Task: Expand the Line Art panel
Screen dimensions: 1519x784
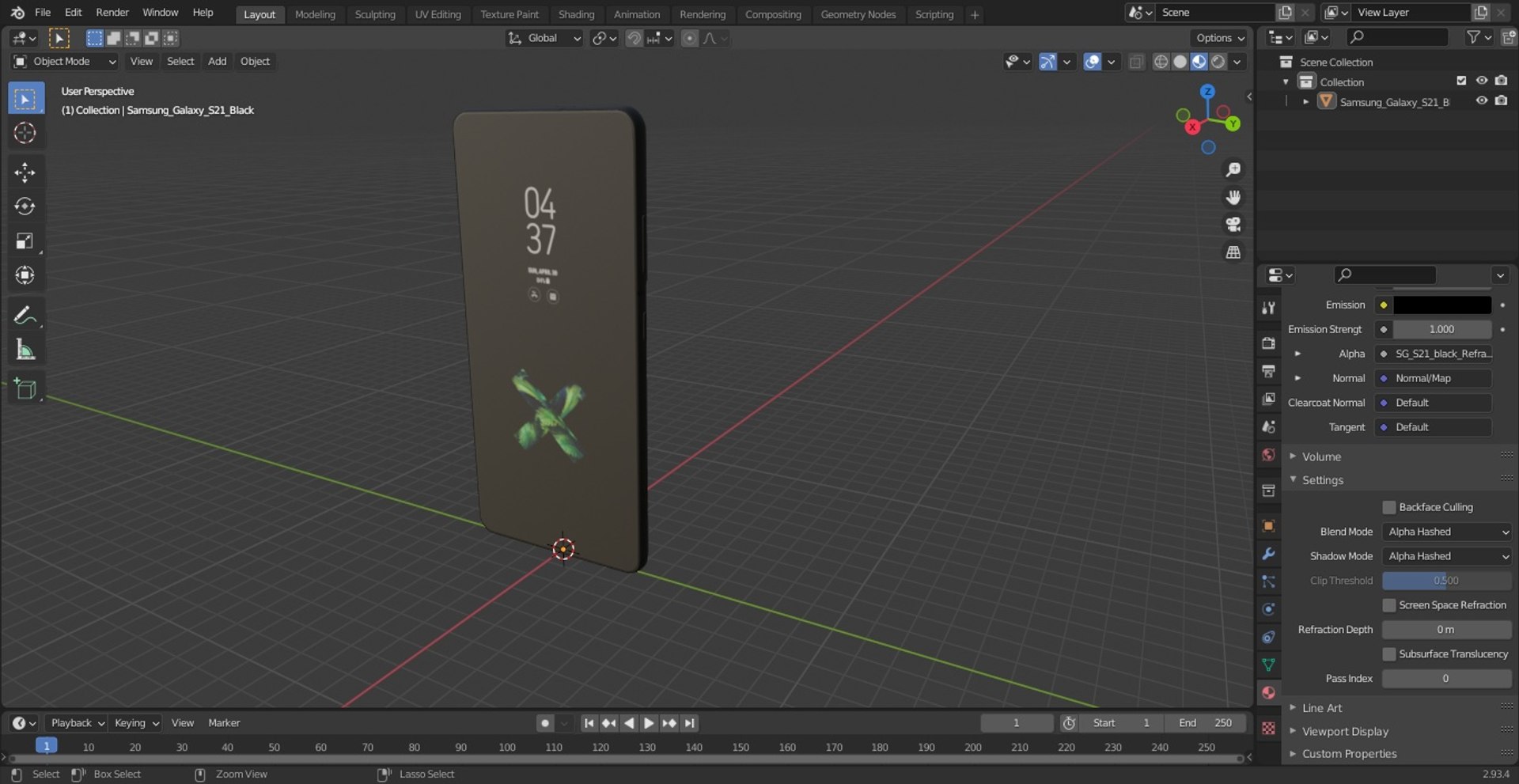Action: pyautogui.click(x=1321, y=708)
